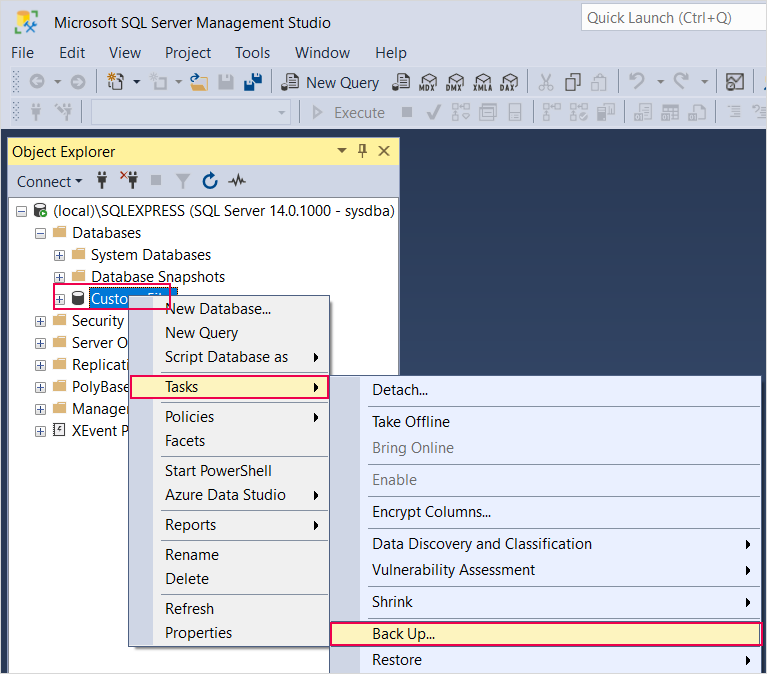Click the Parse checkmark icon
Screen dimensions: 767x674
[433, 112]
